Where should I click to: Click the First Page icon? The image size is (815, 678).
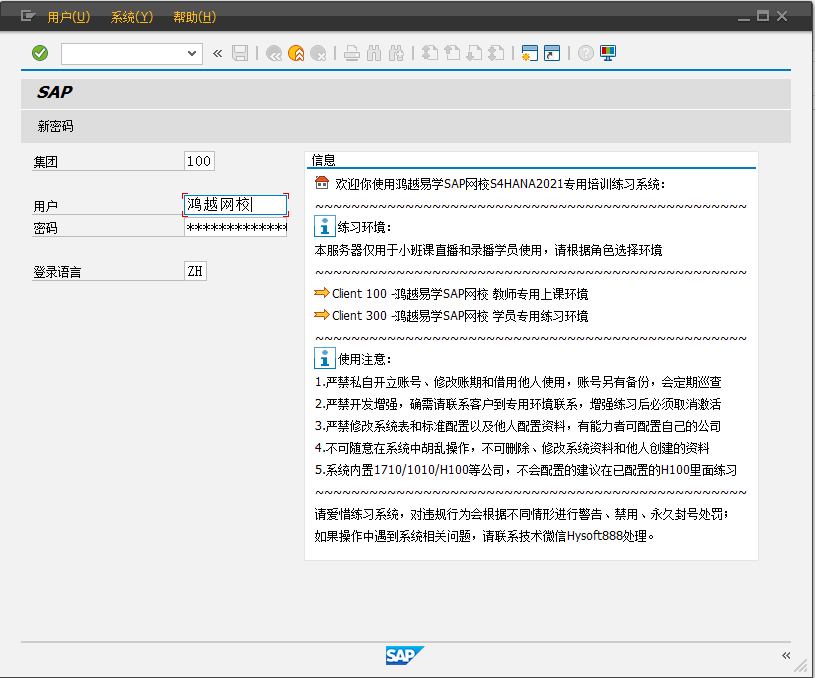(x=430, y=53)
